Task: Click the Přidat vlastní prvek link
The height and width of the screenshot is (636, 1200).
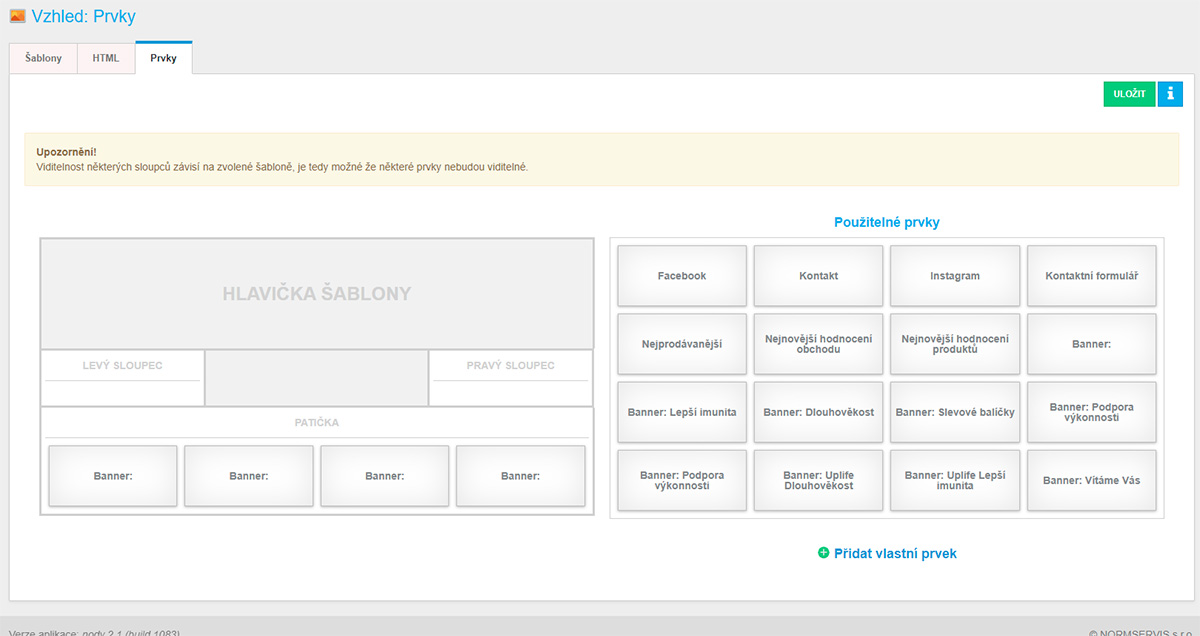Action: pos(894,553)
